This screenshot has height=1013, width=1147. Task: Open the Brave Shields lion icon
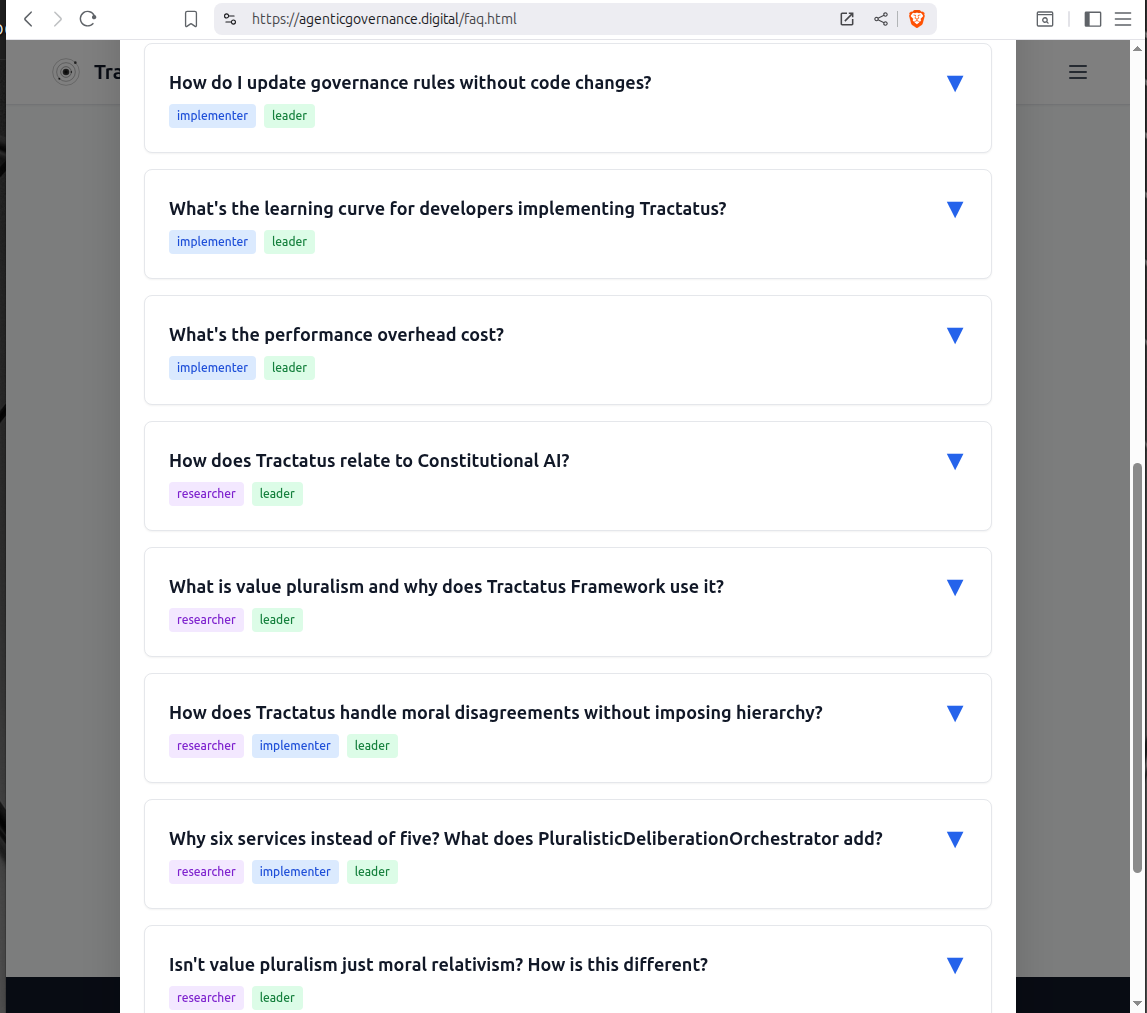(x=916, y=19)
